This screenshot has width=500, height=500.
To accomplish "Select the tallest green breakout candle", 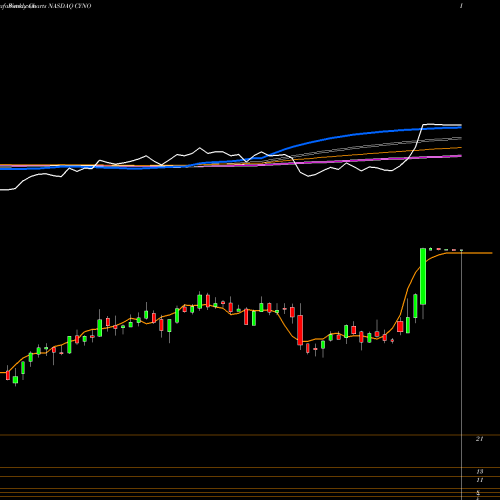I will 423,276.
